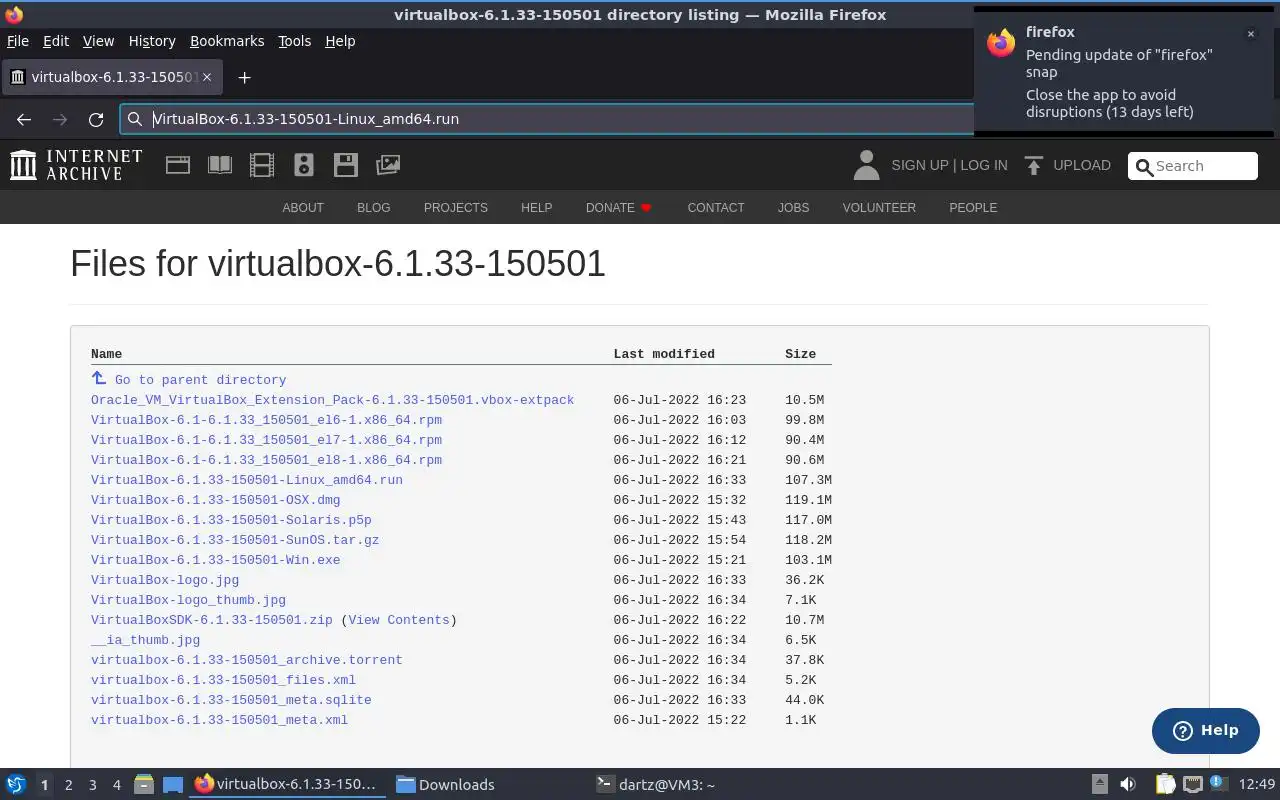Viewport: 1280px width, 800px height.
Task: Click the UPLOAD link
Action: (x=1082, y=165)
